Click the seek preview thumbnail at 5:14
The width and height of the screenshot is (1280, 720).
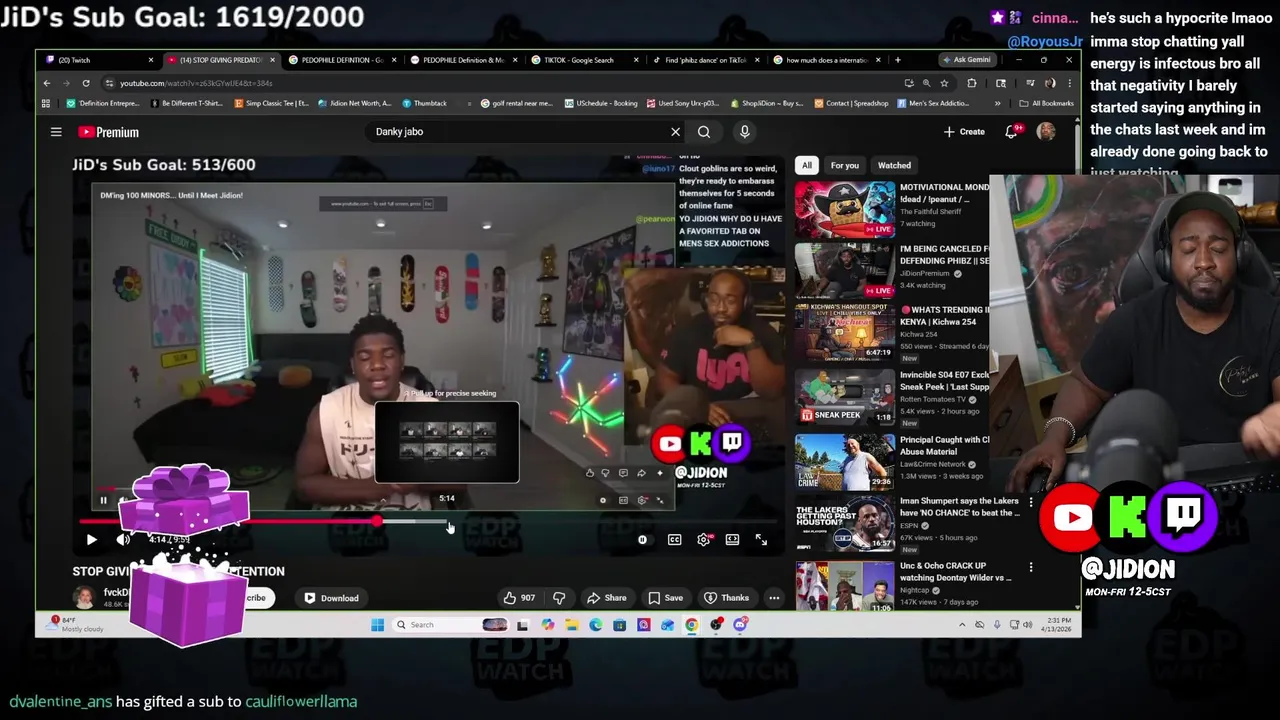pos(447,442)
